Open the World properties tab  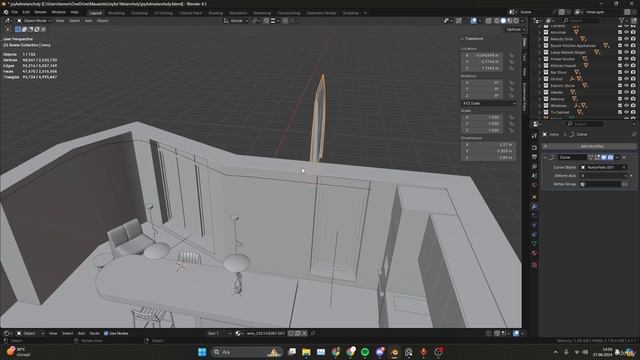coord(534,185)
